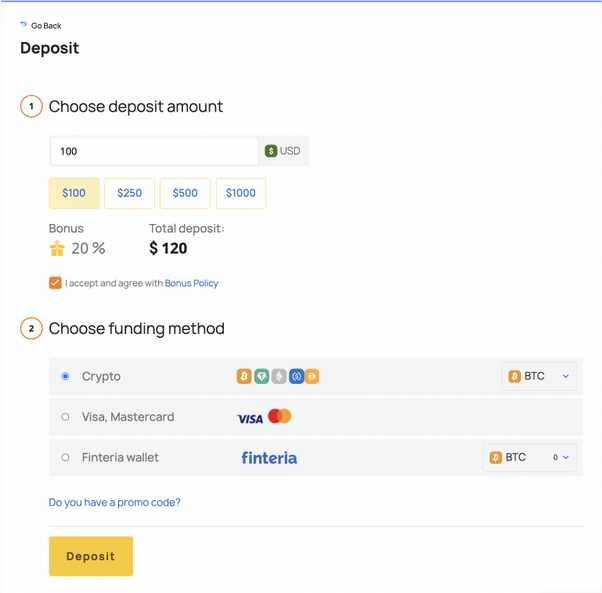This screenshot has height=593, width=602.
Task: Select the Visa, Mastercard radio button
Action: [65, 417]
